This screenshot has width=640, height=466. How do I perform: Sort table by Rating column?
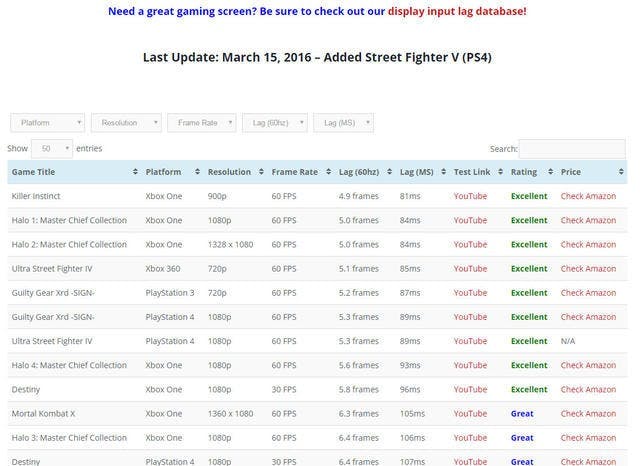[531, 172]
